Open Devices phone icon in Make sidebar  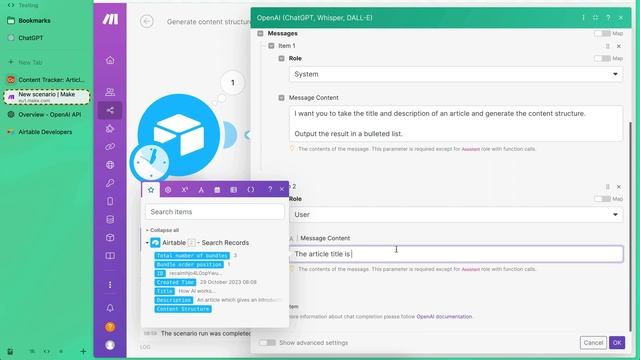tap(110, 201)
